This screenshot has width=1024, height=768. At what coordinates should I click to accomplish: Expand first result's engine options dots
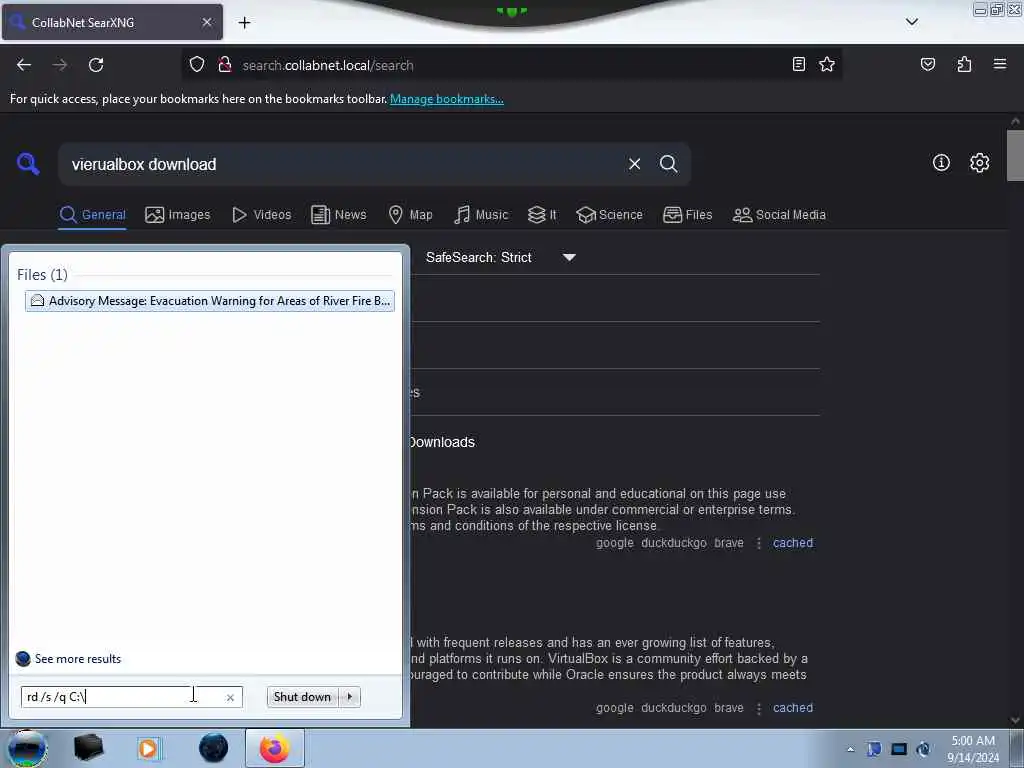tap(758, 543)
